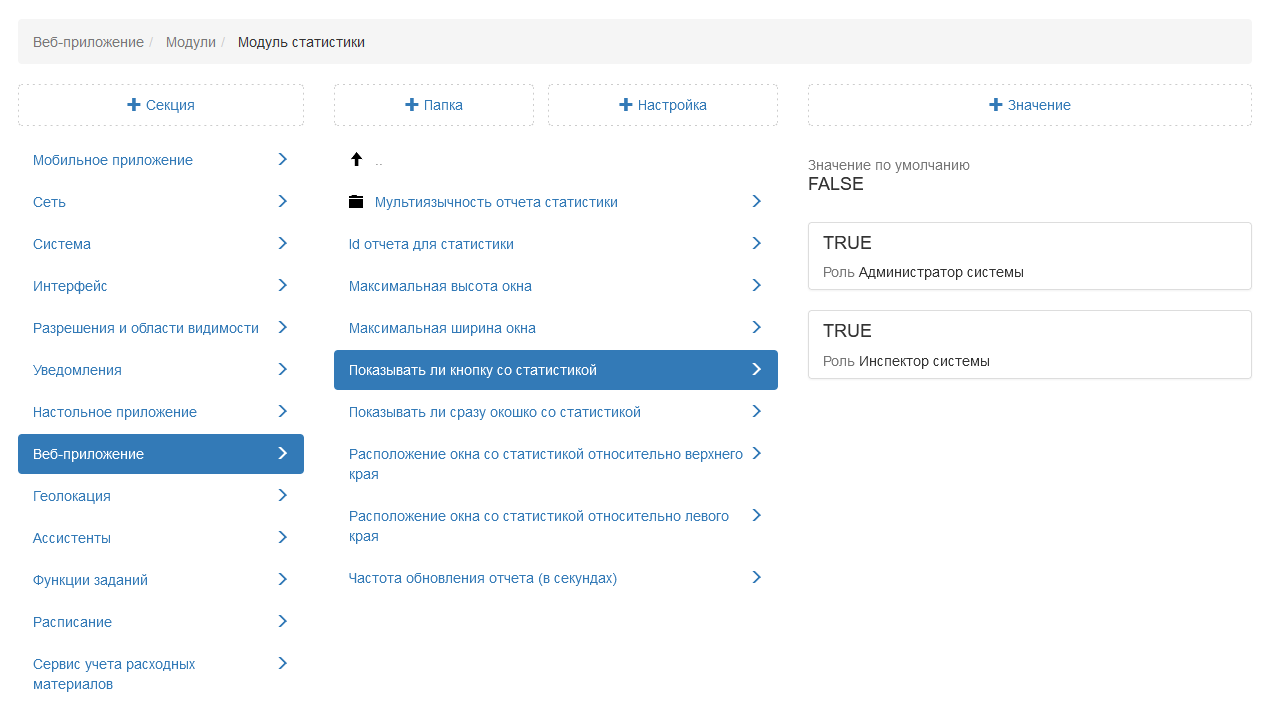This screenshot has width=1270, height=724.
Task: Click the up arrow to go back
Action: pos(356,159)
